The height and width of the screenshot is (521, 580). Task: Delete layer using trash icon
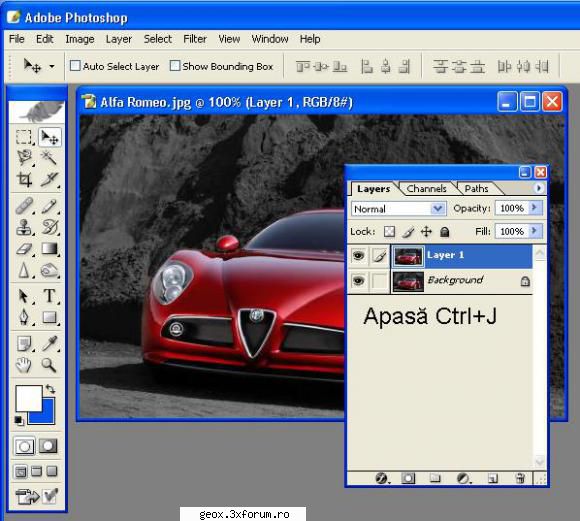tap(520, 478)
